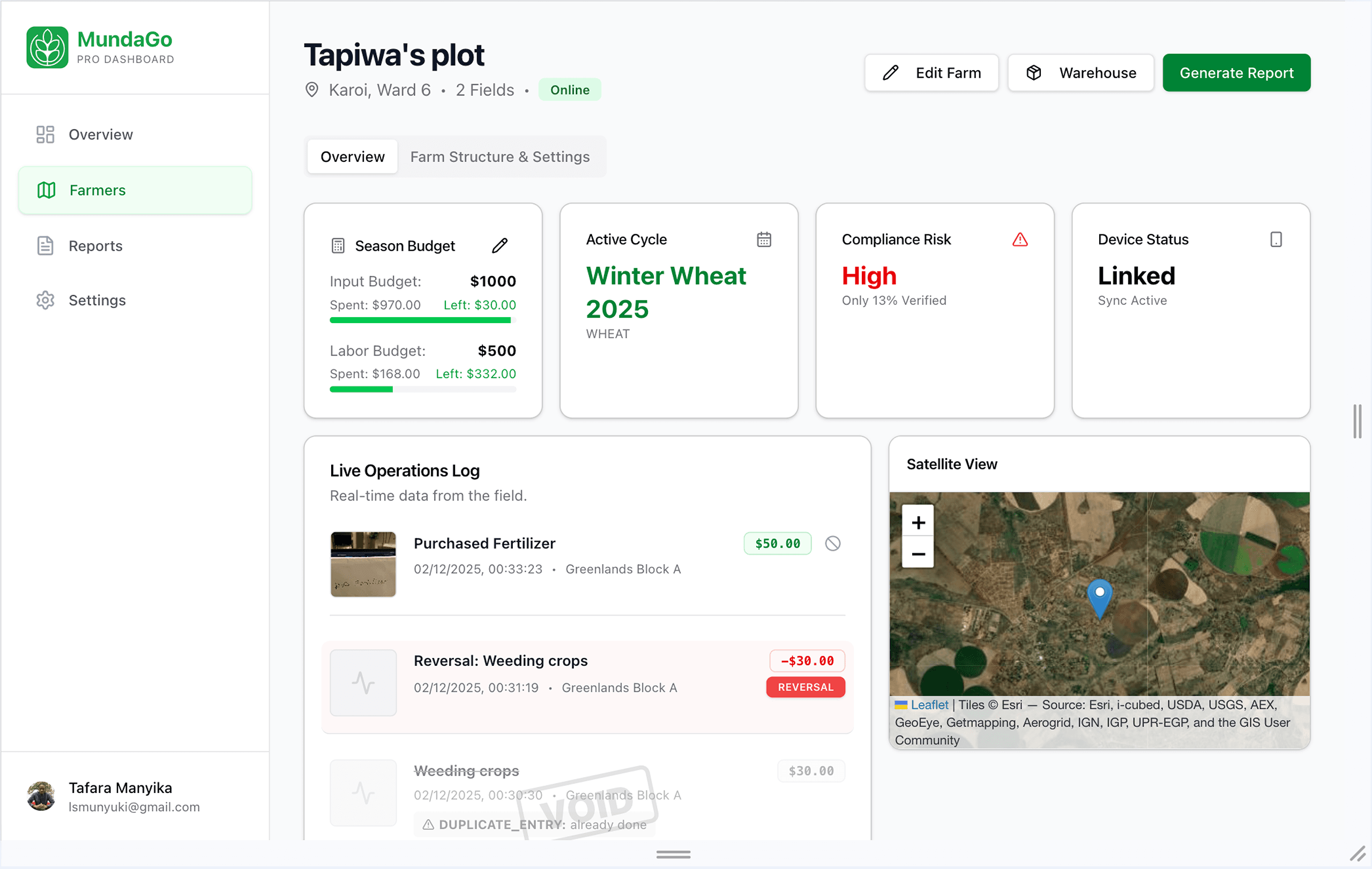Screen dimensions: 1372x869
Task: Zoom out on the satellite map
Action: 918,554
